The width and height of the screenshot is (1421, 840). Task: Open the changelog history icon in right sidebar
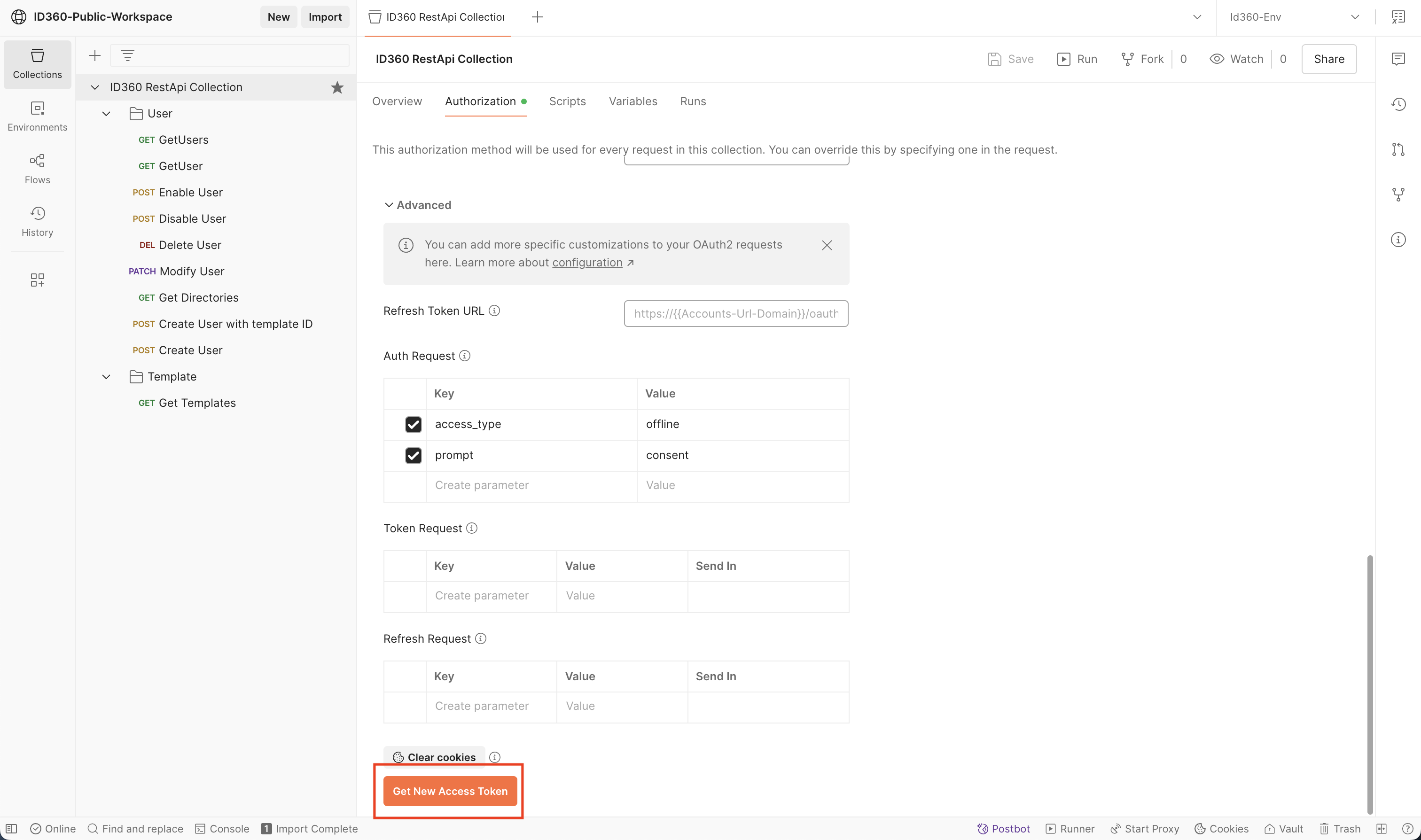pos(1398,104)
